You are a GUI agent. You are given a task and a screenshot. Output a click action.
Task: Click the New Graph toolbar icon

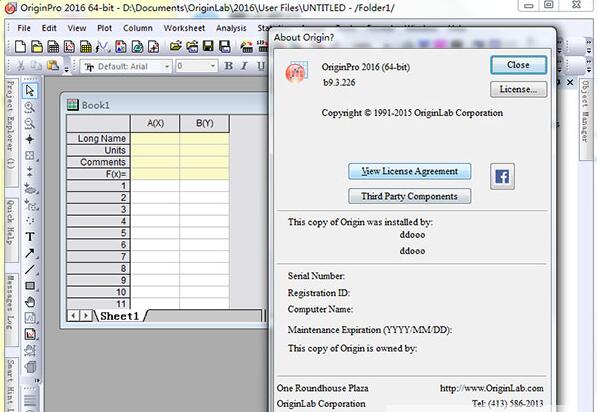(x=70, y=46)
